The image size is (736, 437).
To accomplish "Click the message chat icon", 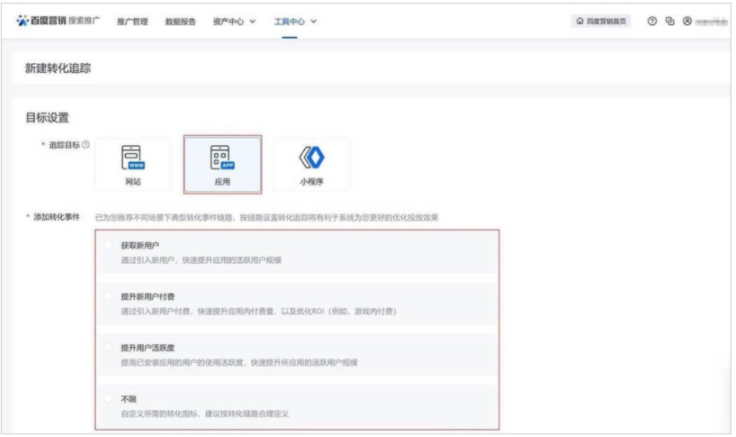I will 670,21.
